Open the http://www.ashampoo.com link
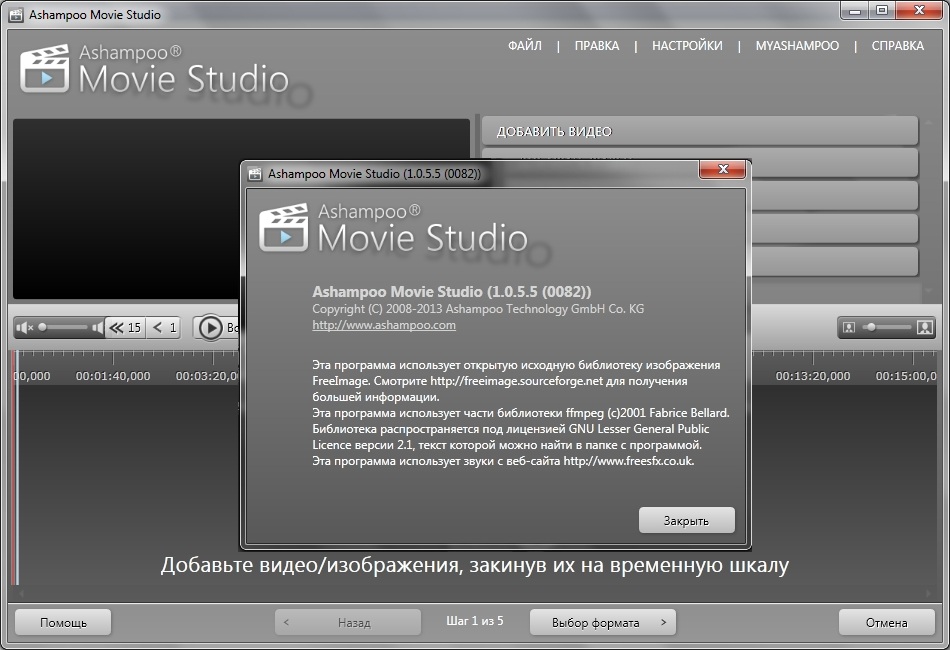Viewport: 950px width, 650px height. click(x=384, y=325)
